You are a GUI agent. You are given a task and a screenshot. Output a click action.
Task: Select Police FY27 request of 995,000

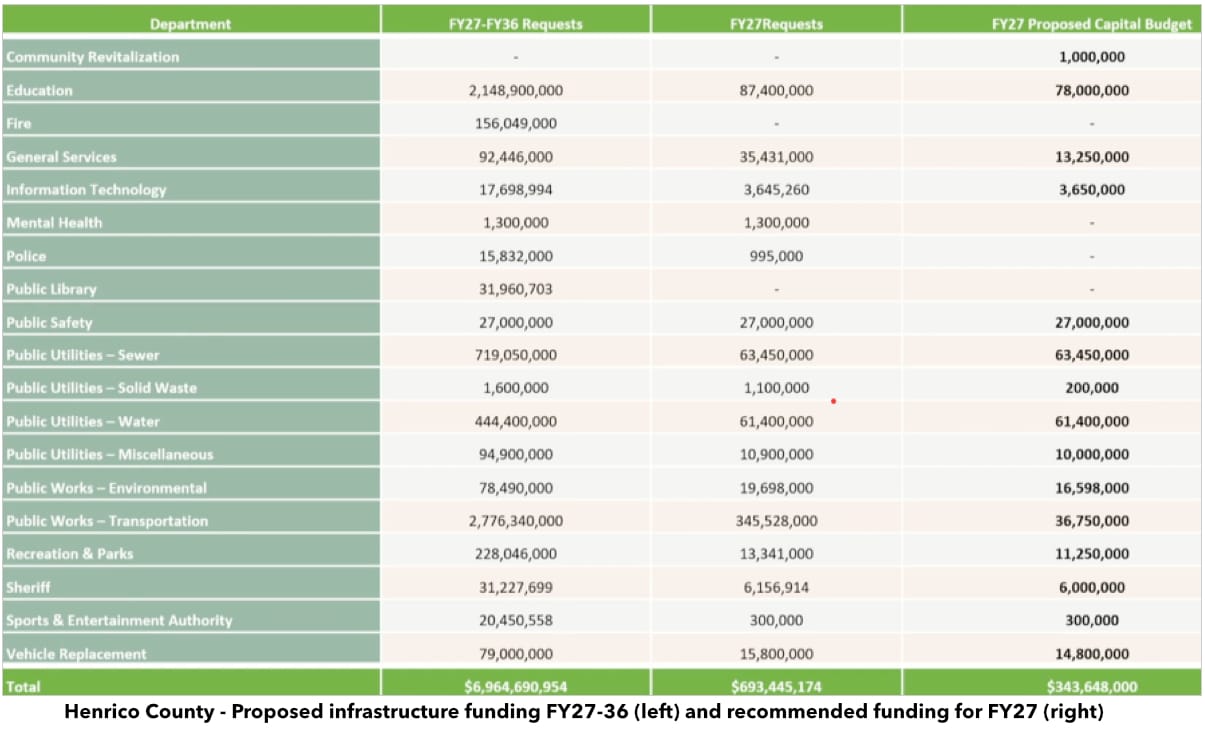click(x=776, y=256)
